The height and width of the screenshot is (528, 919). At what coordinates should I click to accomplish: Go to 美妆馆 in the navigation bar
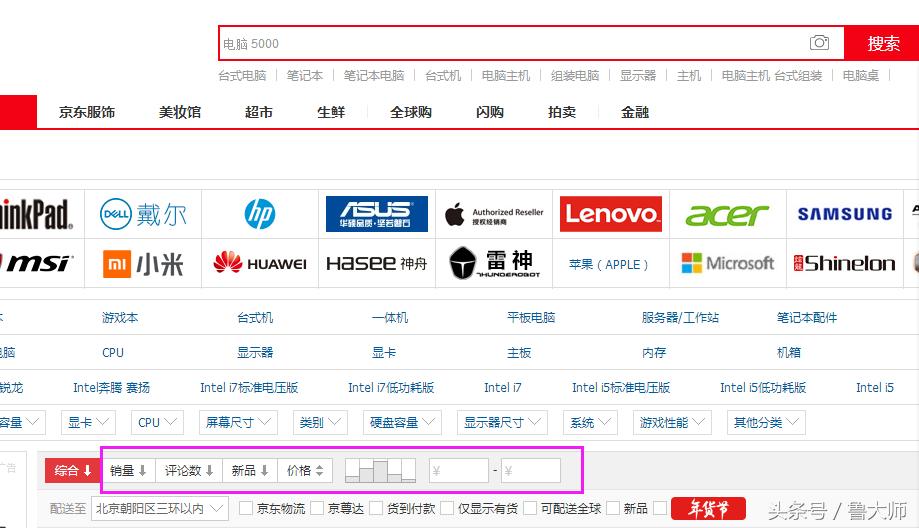point(179,112)
